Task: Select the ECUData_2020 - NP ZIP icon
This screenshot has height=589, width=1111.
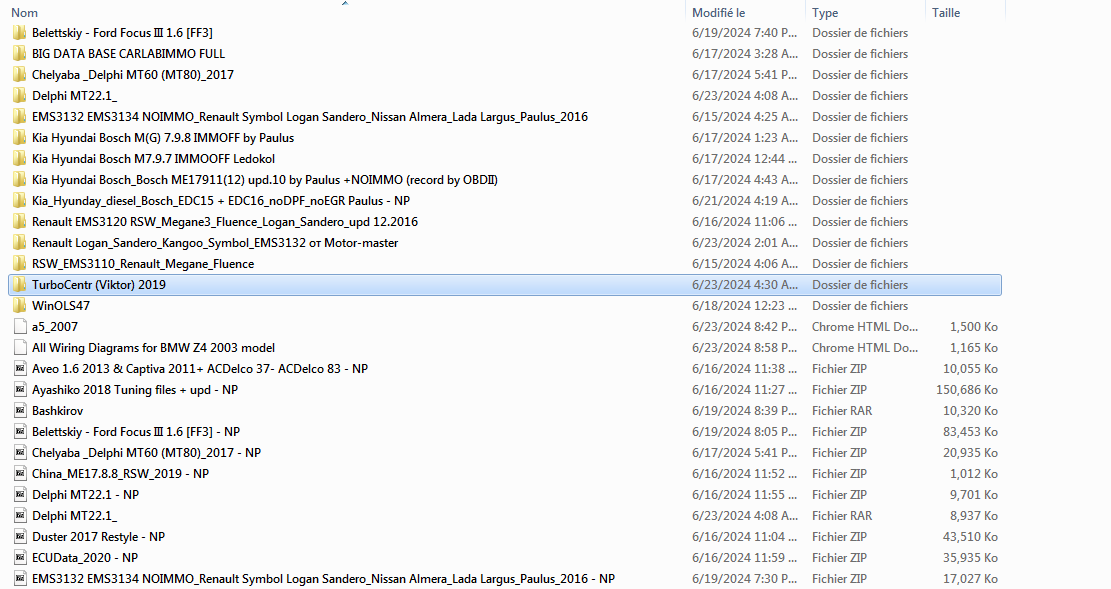Action: click(x=20, y=558)
